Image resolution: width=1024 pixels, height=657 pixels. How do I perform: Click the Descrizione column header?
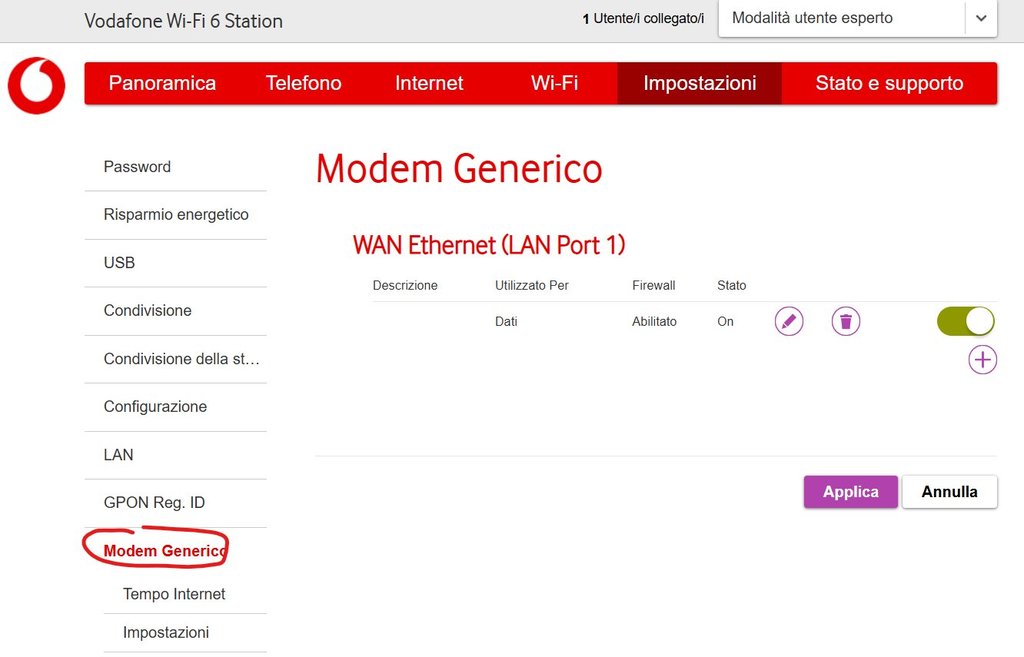click(x=405, y=285)
